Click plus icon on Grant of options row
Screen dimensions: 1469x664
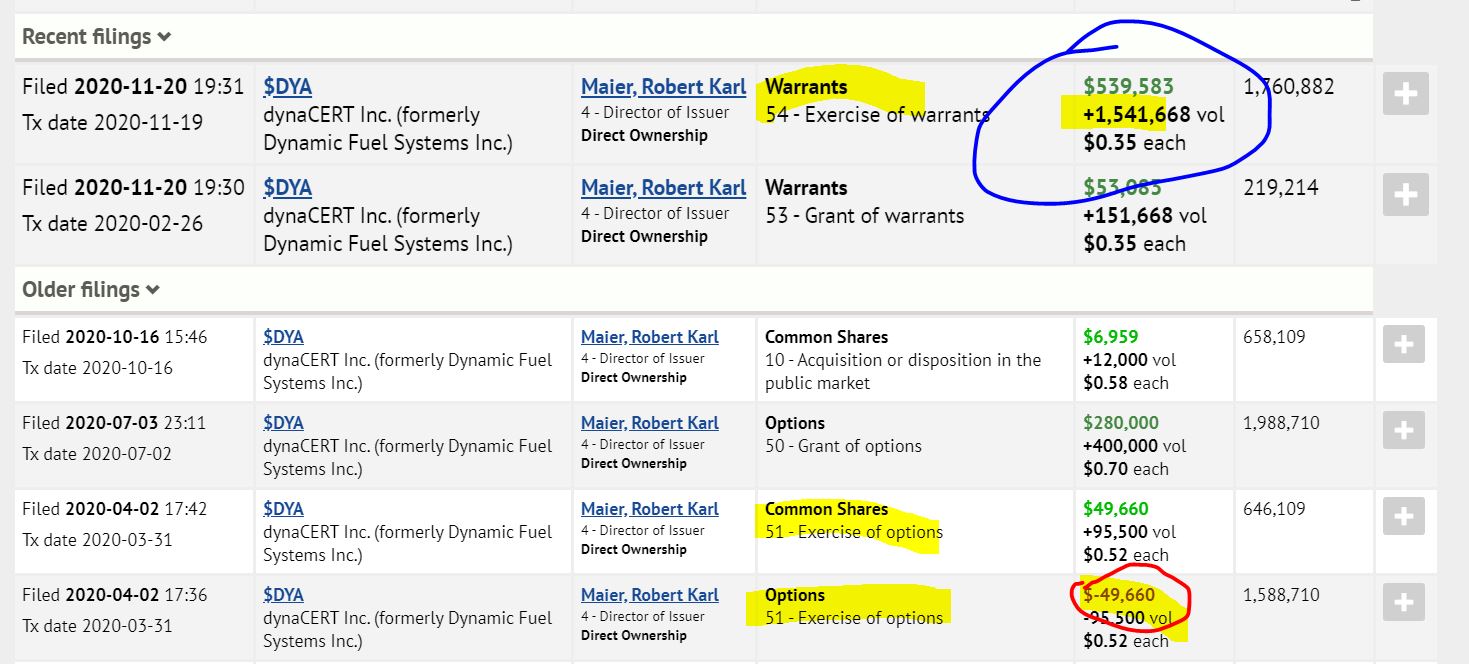[x=1404, y=430]
